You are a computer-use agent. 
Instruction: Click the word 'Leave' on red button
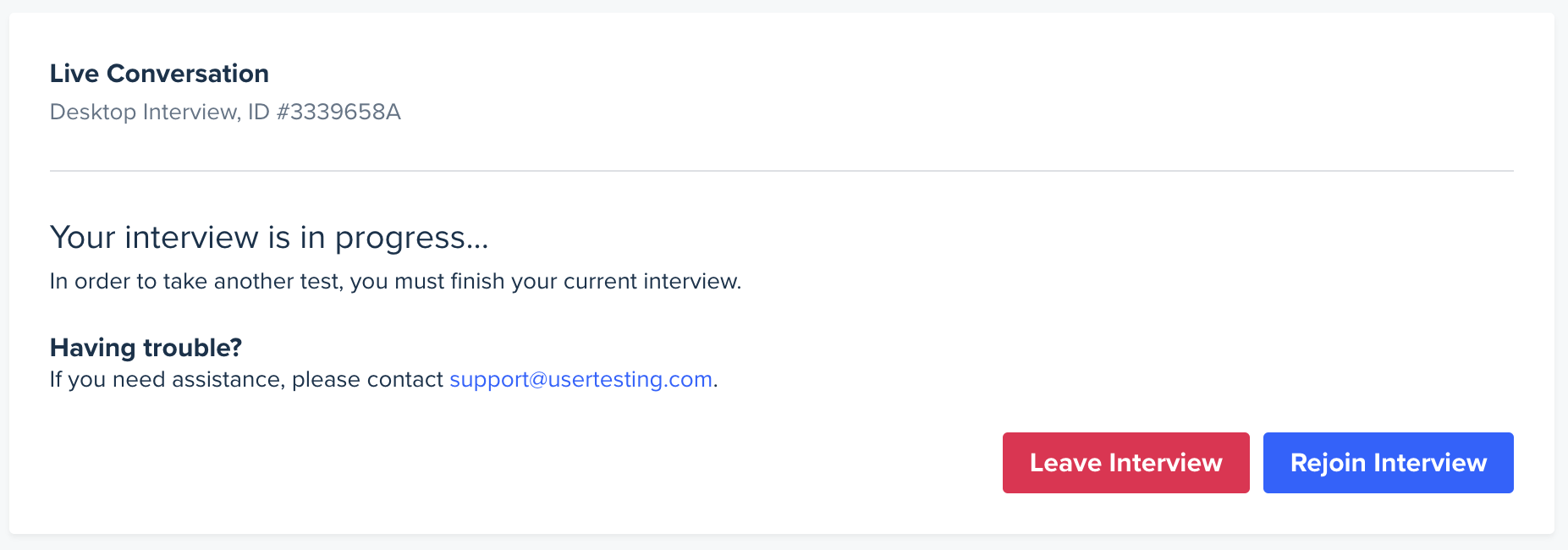[x=1065, y=463]
